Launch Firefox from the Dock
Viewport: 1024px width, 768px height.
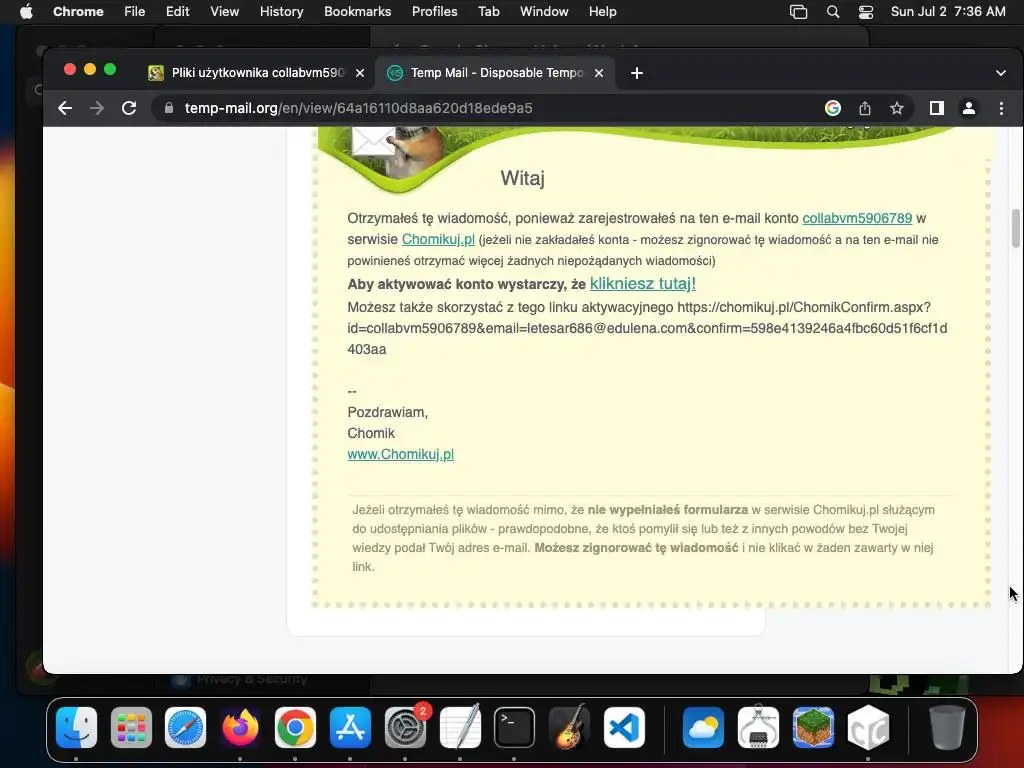click(240, 728)
